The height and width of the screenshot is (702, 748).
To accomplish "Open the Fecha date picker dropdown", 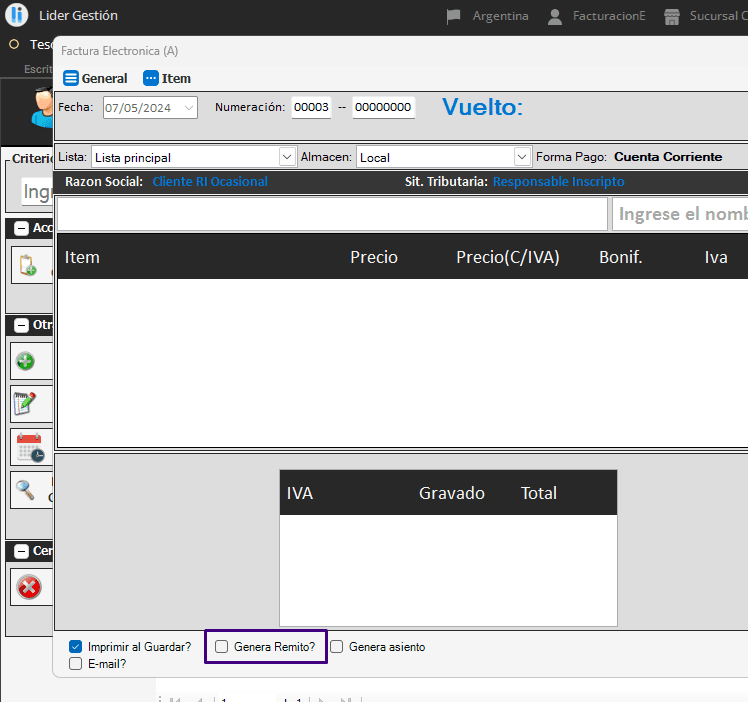I will 189,108.
